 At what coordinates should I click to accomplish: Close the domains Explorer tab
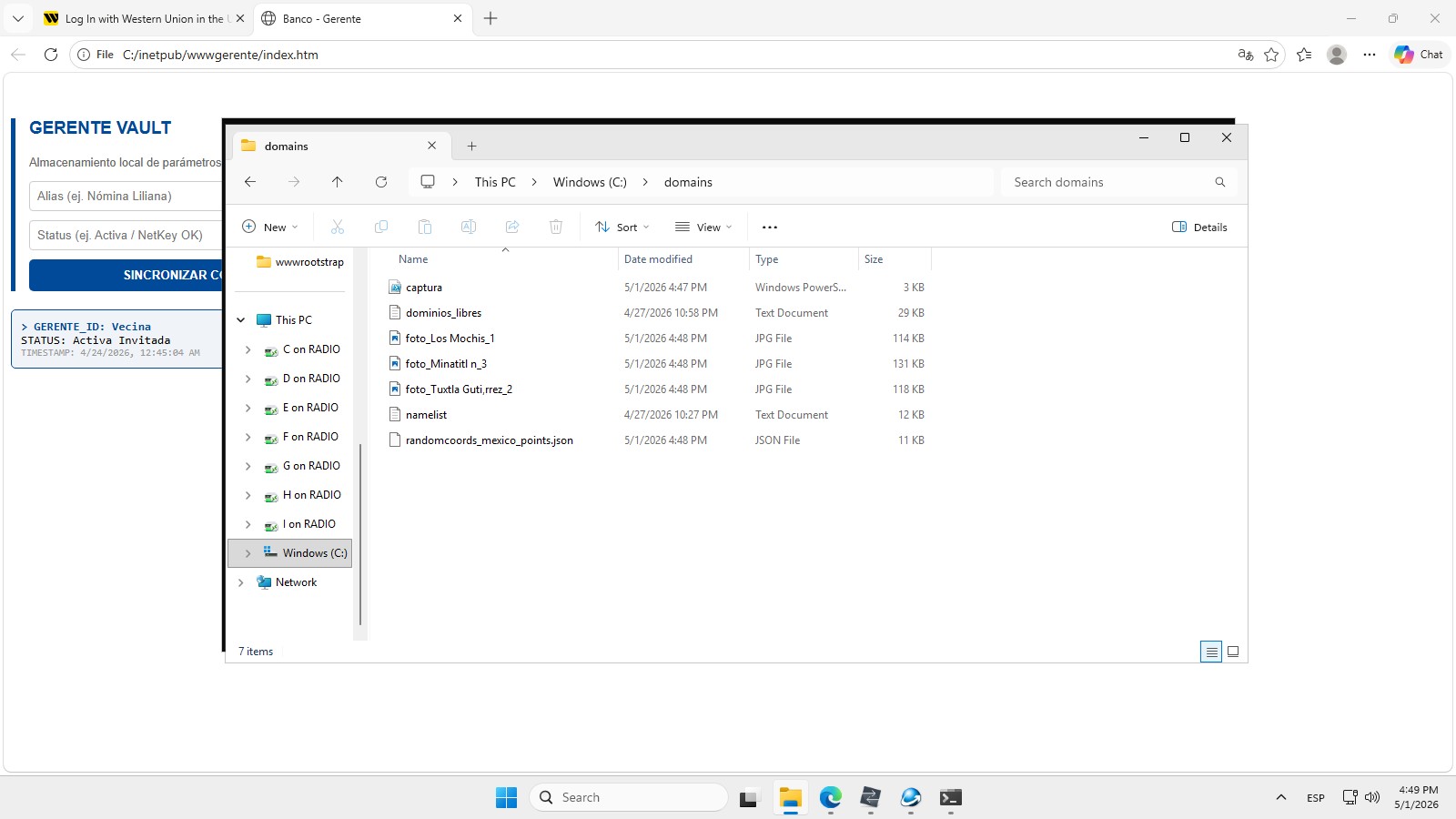432,146
